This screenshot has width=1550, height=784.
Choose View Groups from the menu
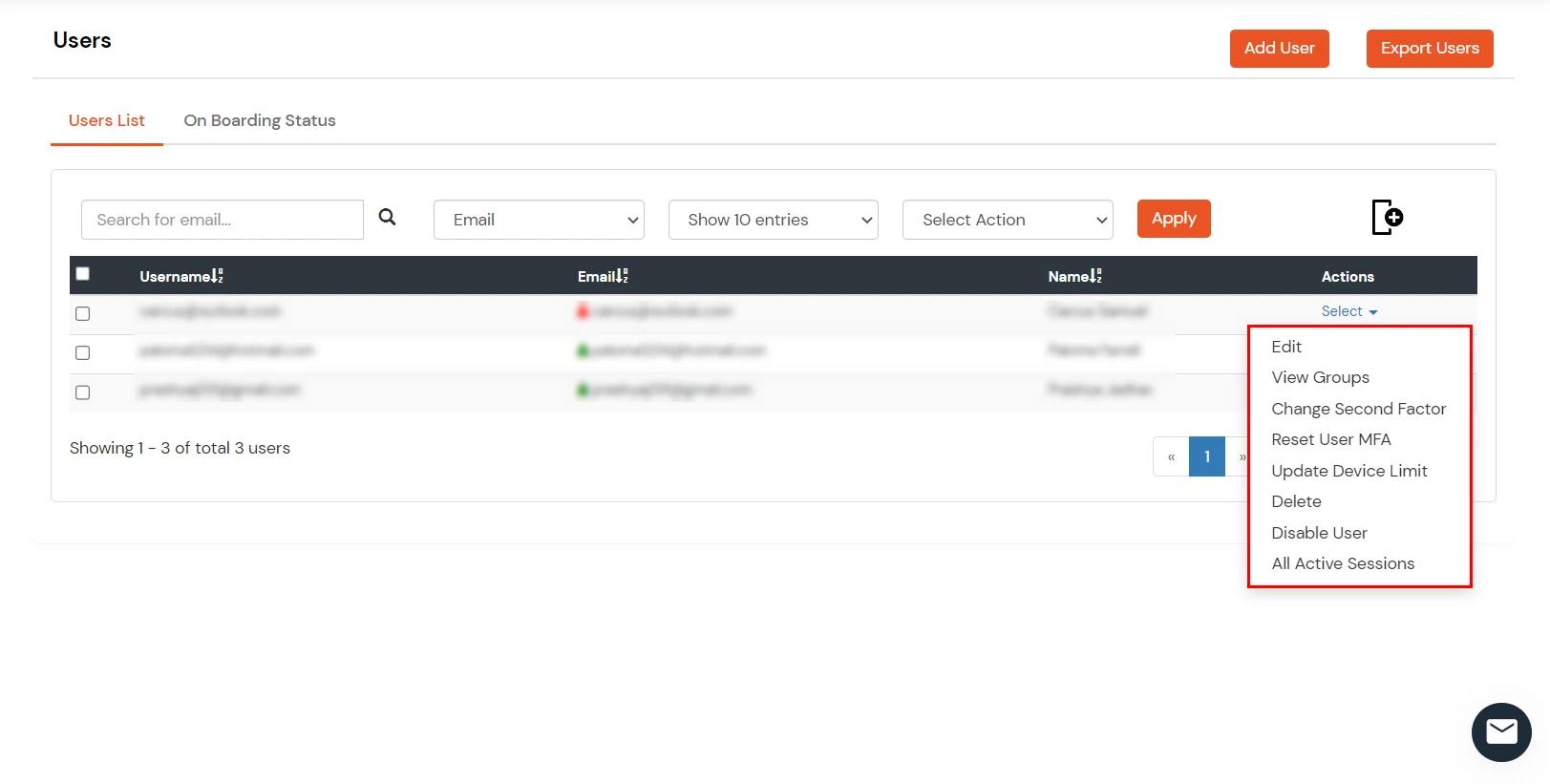1320,377
